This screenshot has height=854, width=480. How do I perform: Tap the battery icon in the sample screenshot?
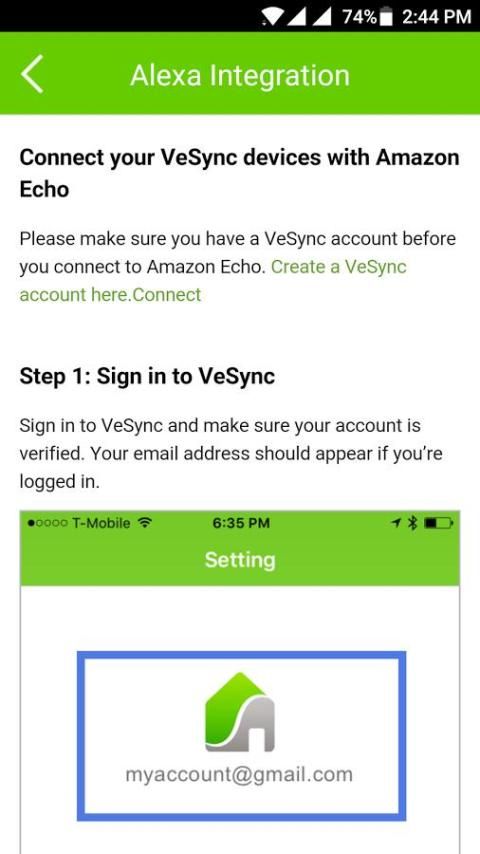pyautogui.click(x=438, y=523)
